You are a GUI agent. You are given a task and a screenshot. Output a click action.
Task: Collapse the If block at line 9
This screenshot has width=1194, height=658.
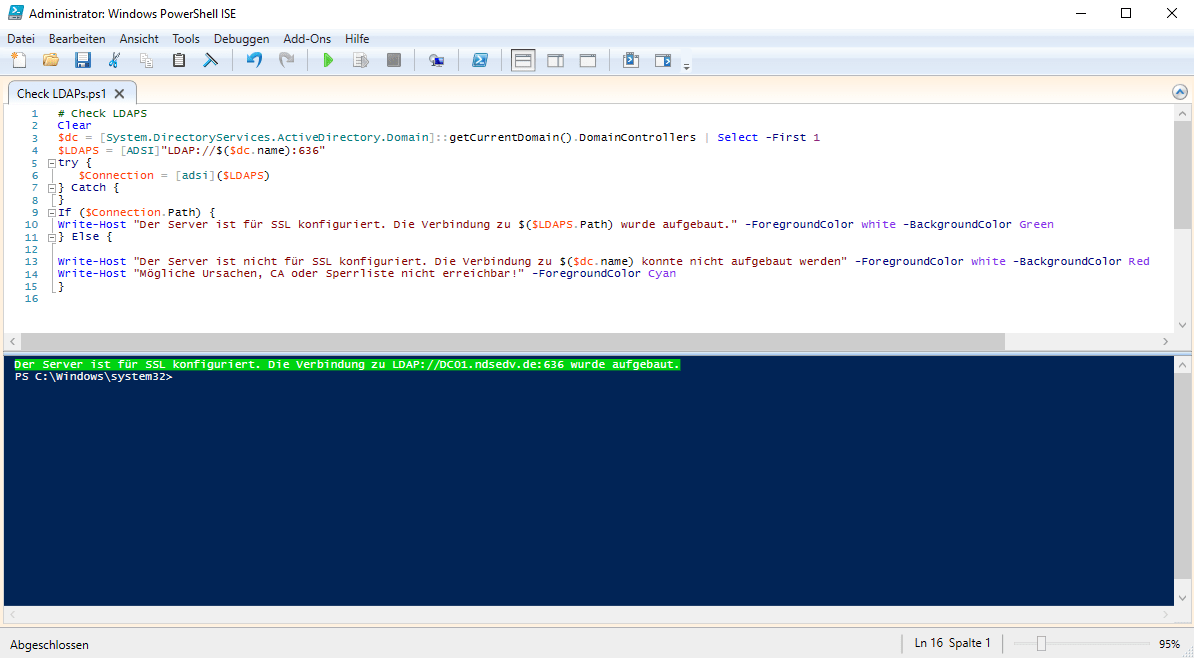coord(52,212)
